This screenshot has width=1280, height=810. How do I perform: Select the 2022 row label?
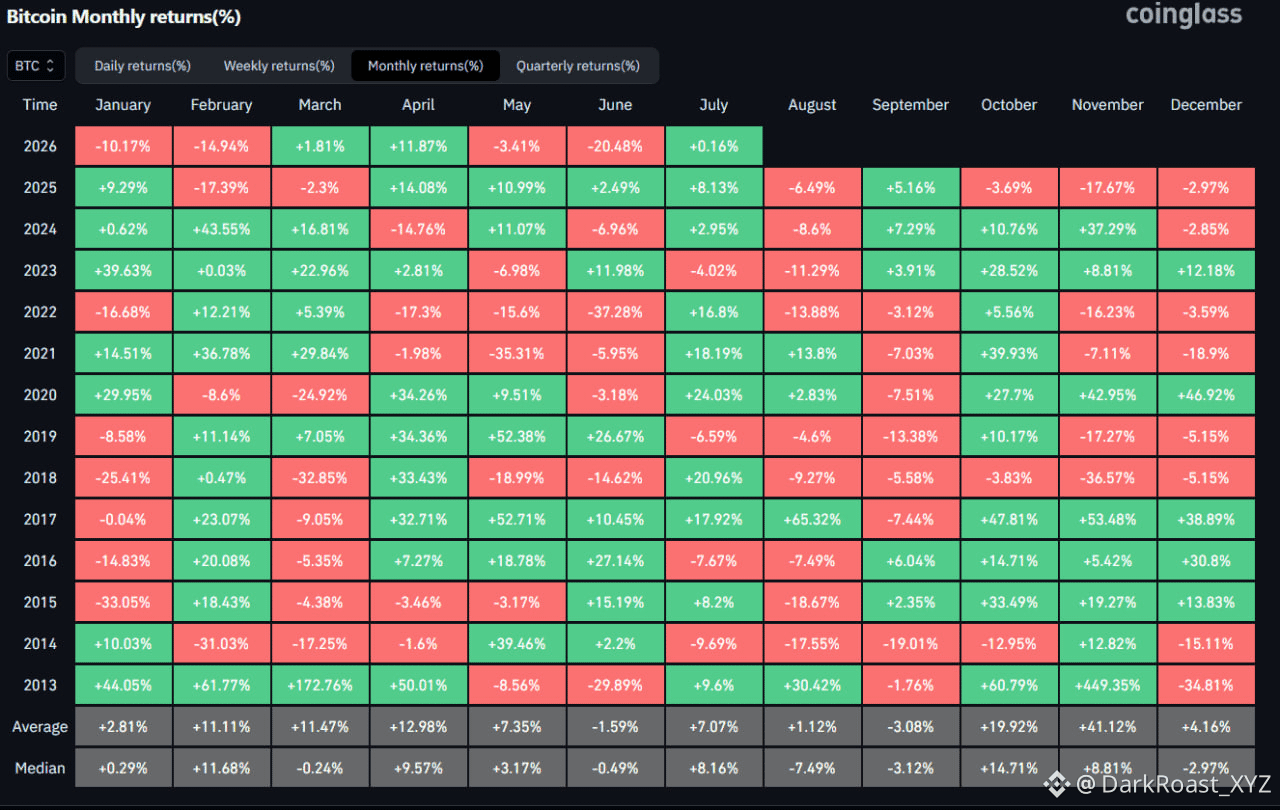[40, 312]
